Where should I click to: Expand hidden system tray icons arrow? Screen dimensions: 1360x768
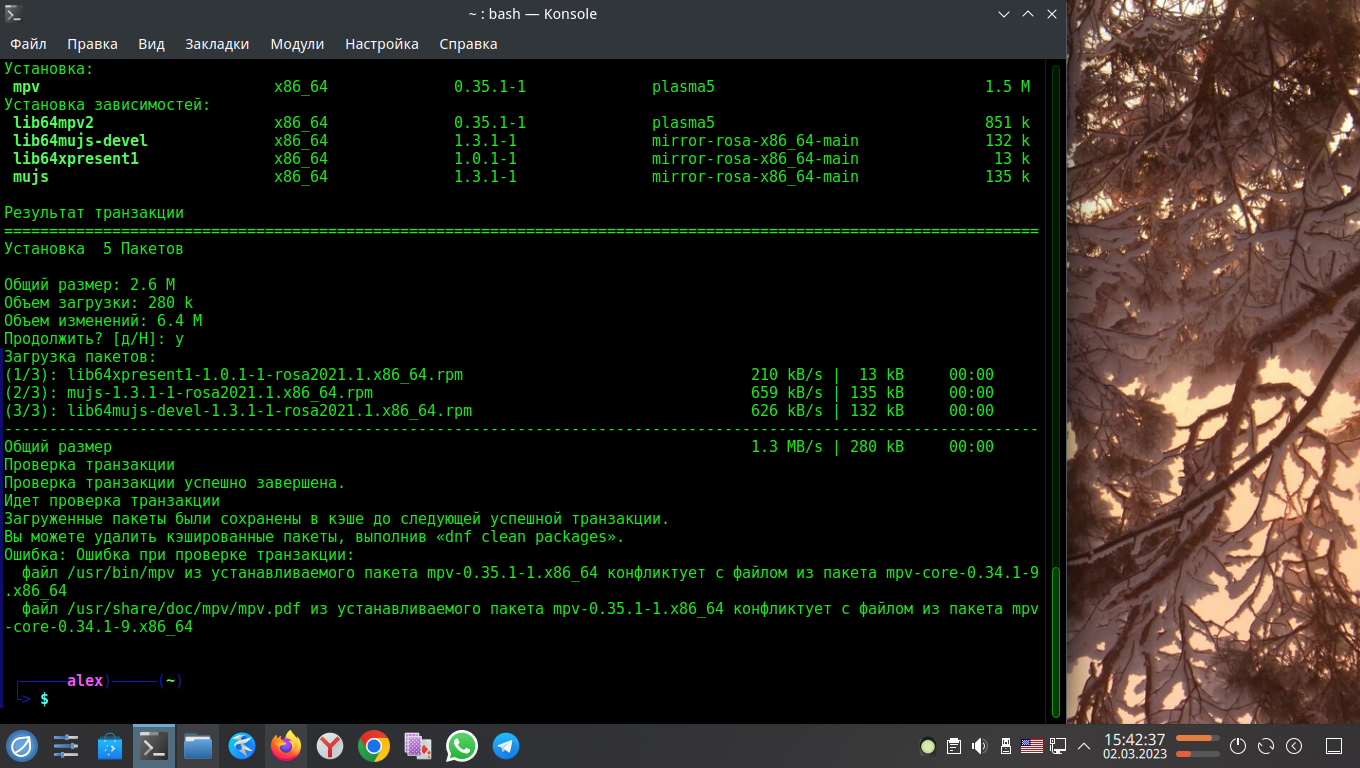[x=1083, y=746]
